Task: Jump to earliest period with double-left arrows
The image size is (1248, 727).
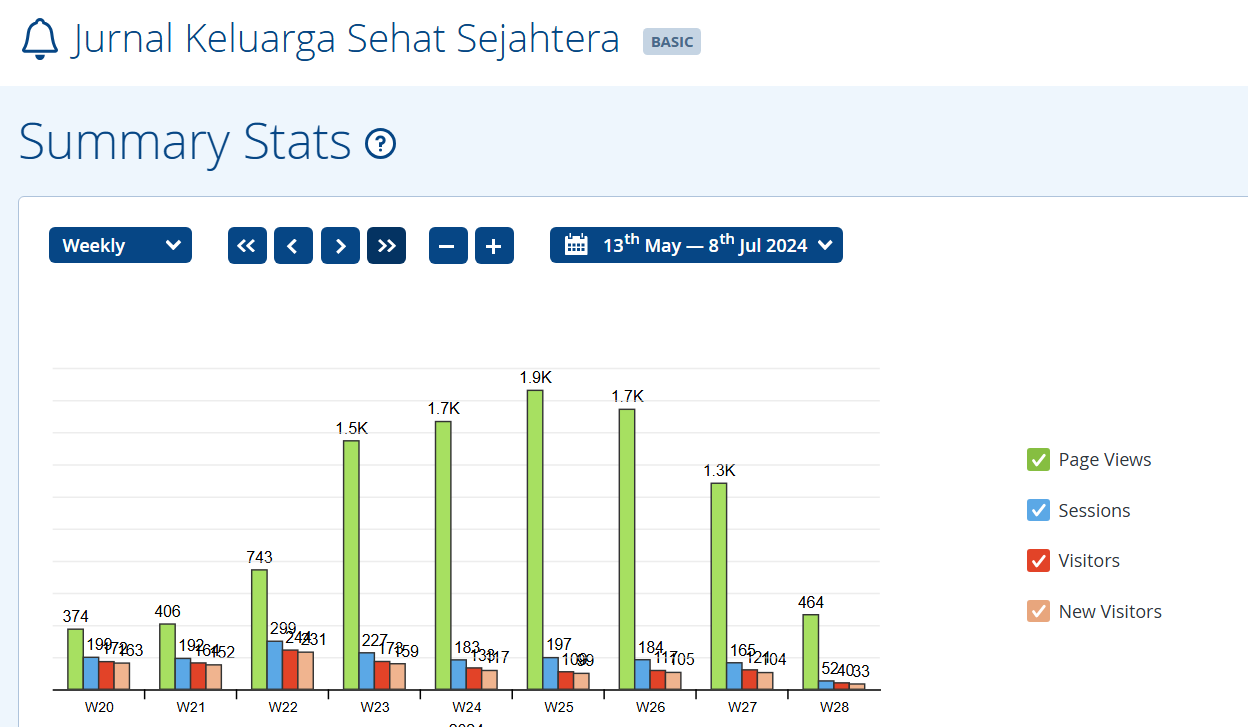Action: click(x=247, y=246)
